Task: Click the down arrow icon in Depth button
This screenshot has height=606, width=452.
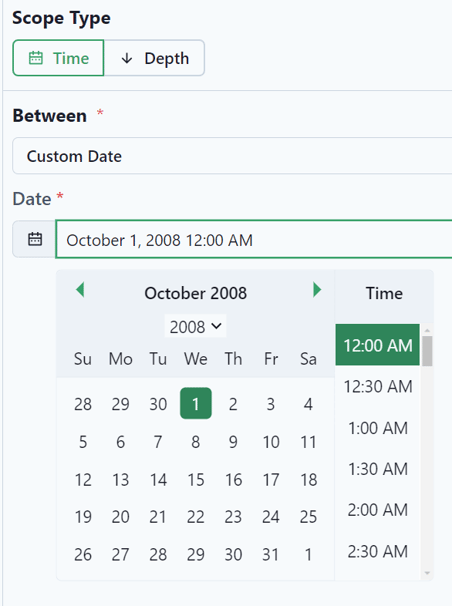Action: 126,58
